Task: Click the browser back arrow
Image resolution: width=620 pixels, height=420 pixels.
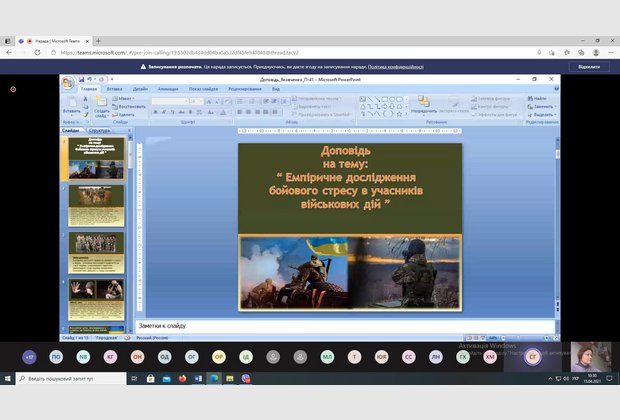Action: click(x=9, y=53)
